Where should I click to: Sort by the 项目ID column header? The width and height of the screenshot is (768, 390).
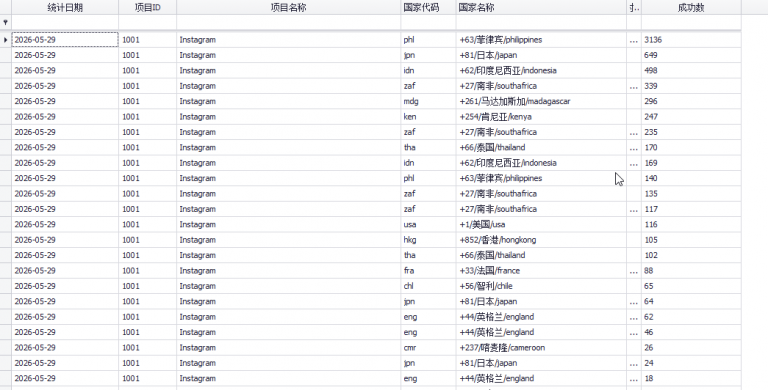pos(147,7)
